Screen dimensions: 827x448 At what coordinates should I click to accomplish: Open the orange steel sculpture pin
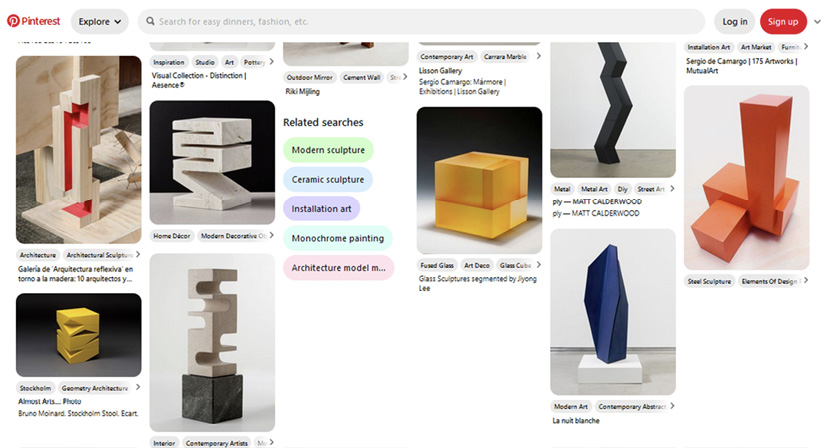[x=746, y=178]
